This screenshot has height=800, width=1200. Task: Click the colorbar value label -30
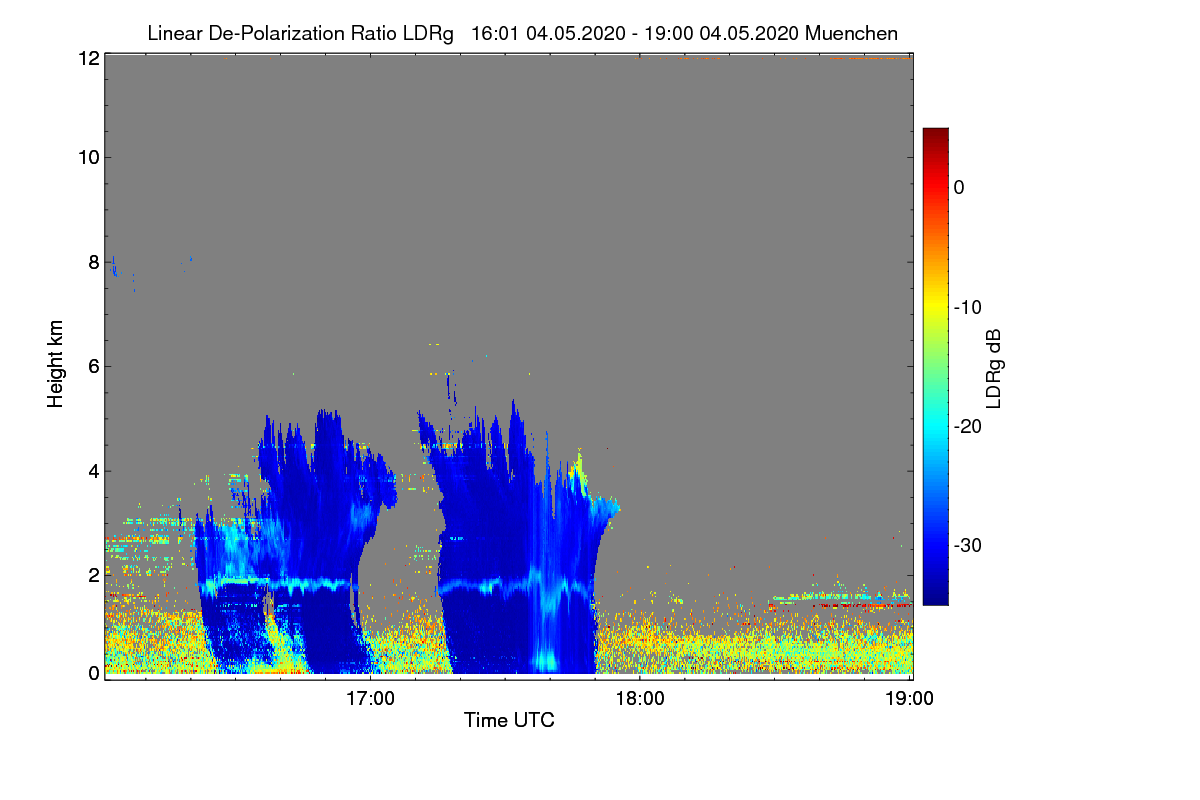click(968, 546)
